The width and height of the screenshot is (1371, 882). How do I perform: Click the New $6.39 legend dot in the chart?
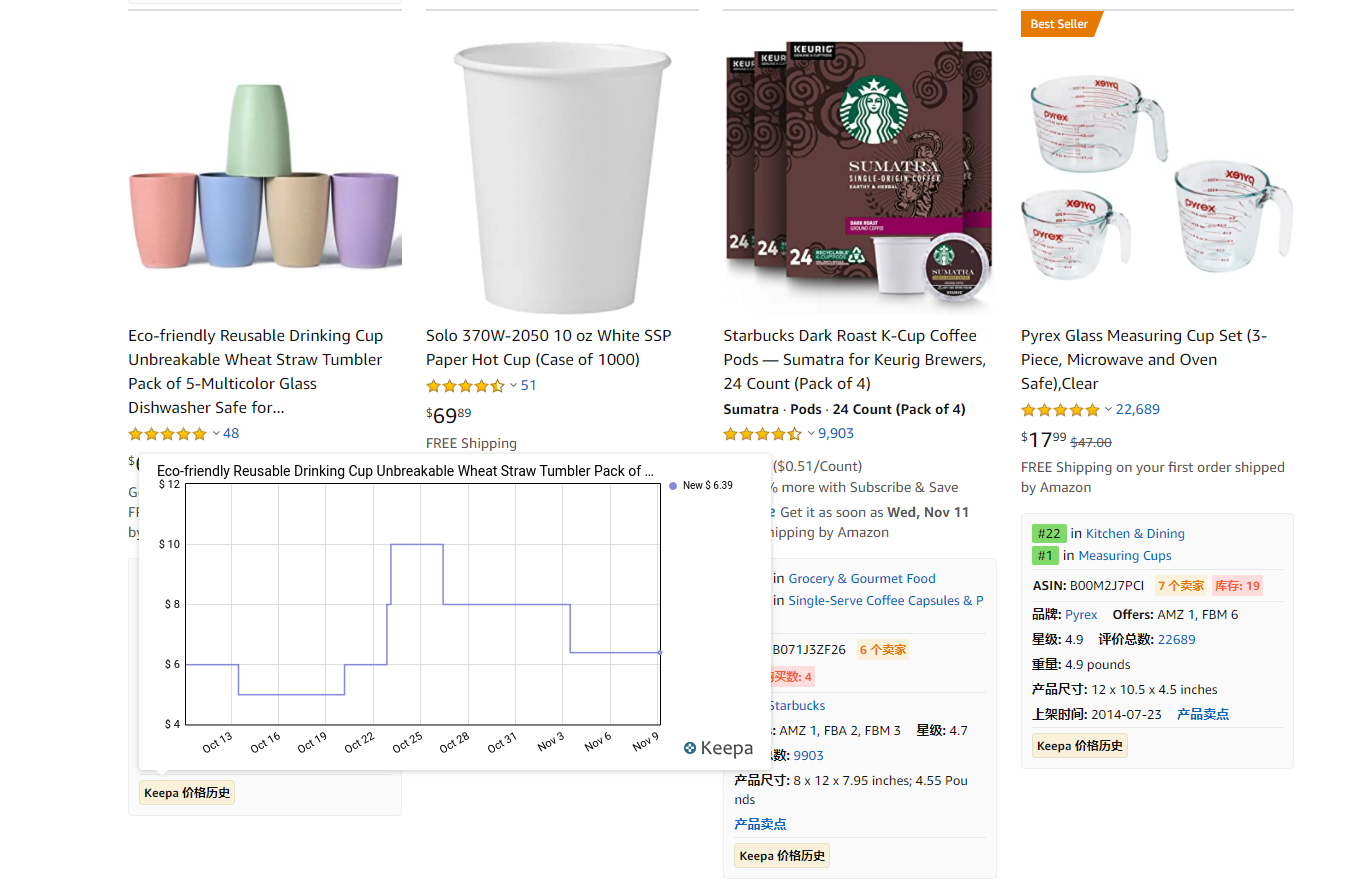click(x=673, y=486)
